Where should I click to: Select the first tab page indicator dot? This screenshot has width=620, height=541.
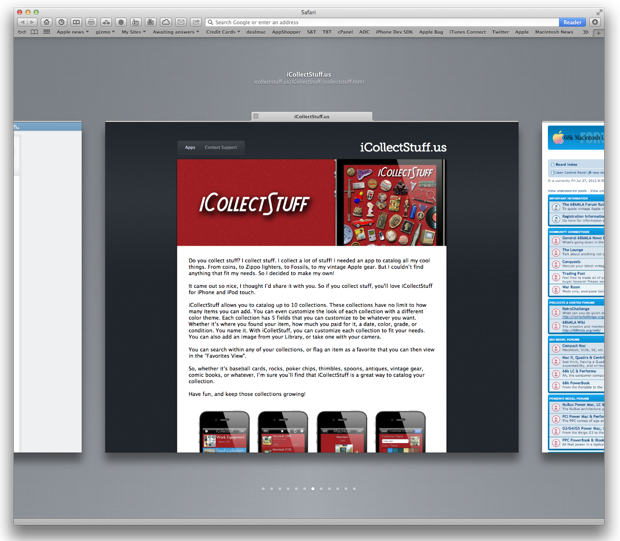[263, 489]
